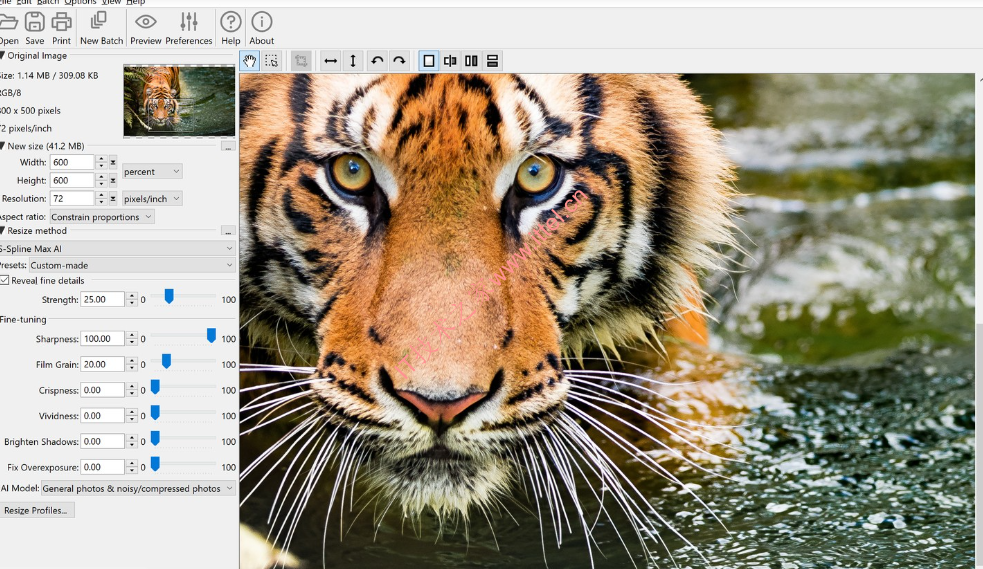Decrease Sharpness value with down arrow

click(x=131, y=342)
